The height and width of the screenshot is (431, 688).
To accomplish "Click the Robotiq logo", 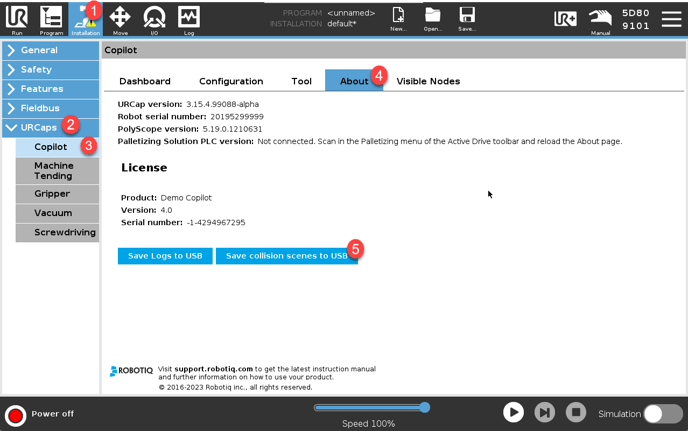I will click(x=131, y=371).
